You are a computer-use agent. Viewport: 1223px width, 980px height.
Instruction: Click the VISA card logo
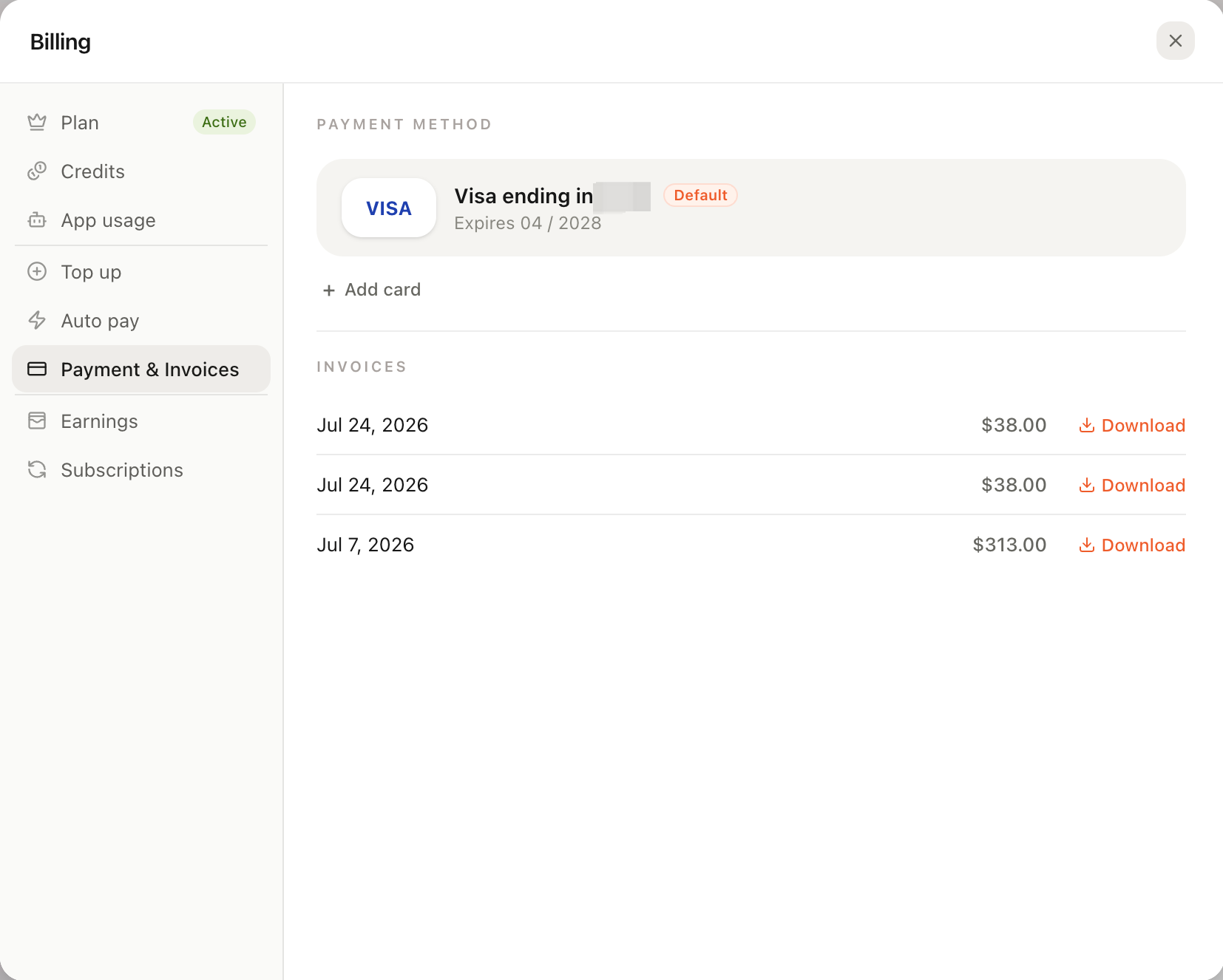click(389, 208)
